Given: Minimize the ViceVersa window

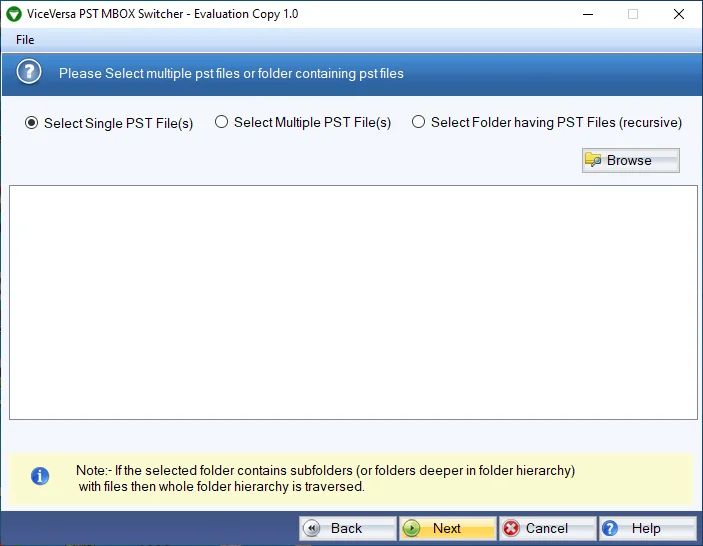Looking at the screenshot, I should coord(588,14).
